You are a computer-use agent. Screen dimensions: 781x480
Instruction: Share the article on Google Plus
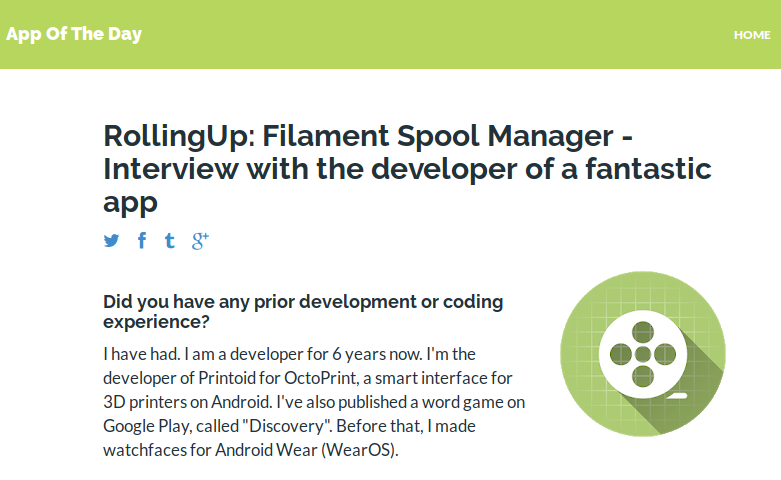[200, 240]
